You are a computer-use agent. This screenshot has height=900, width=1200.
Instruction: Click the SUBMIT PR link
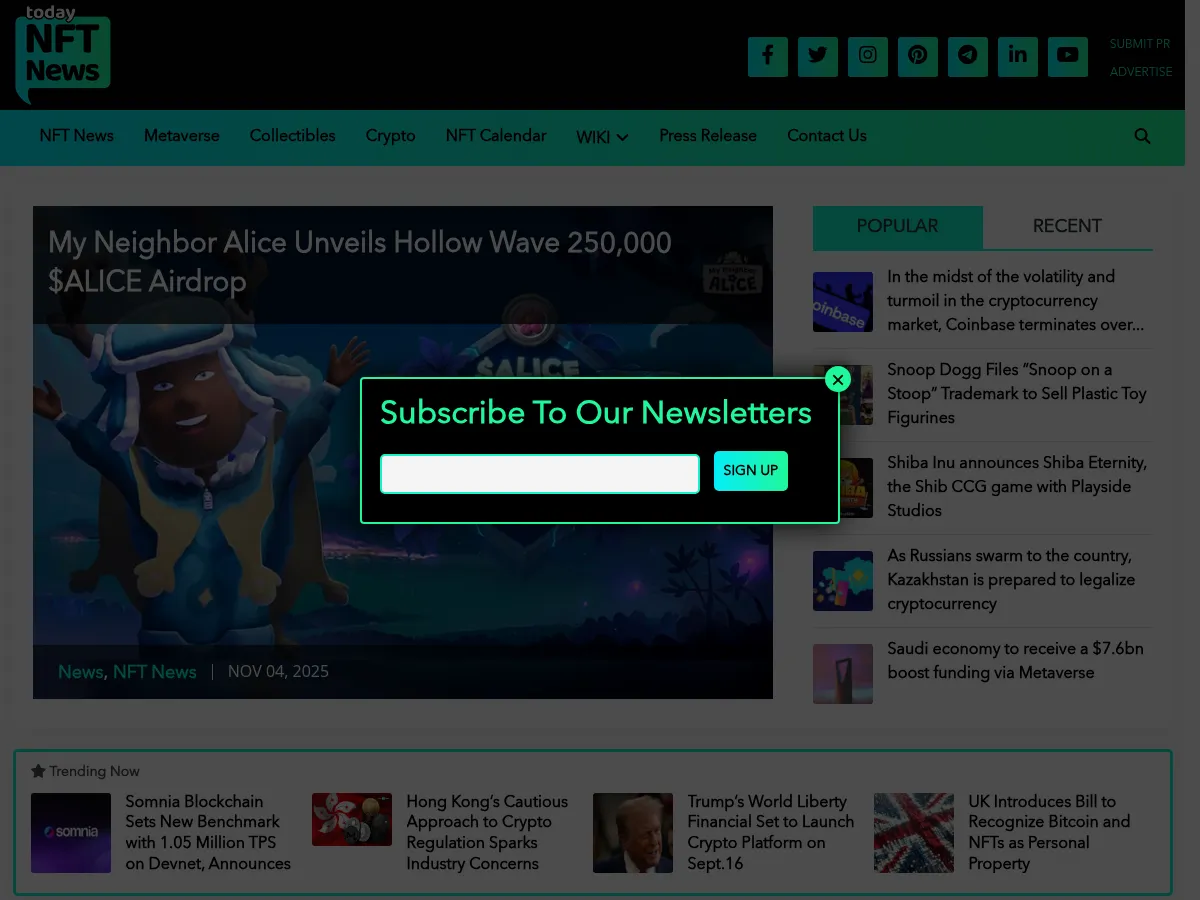(x=1139, y=44)
